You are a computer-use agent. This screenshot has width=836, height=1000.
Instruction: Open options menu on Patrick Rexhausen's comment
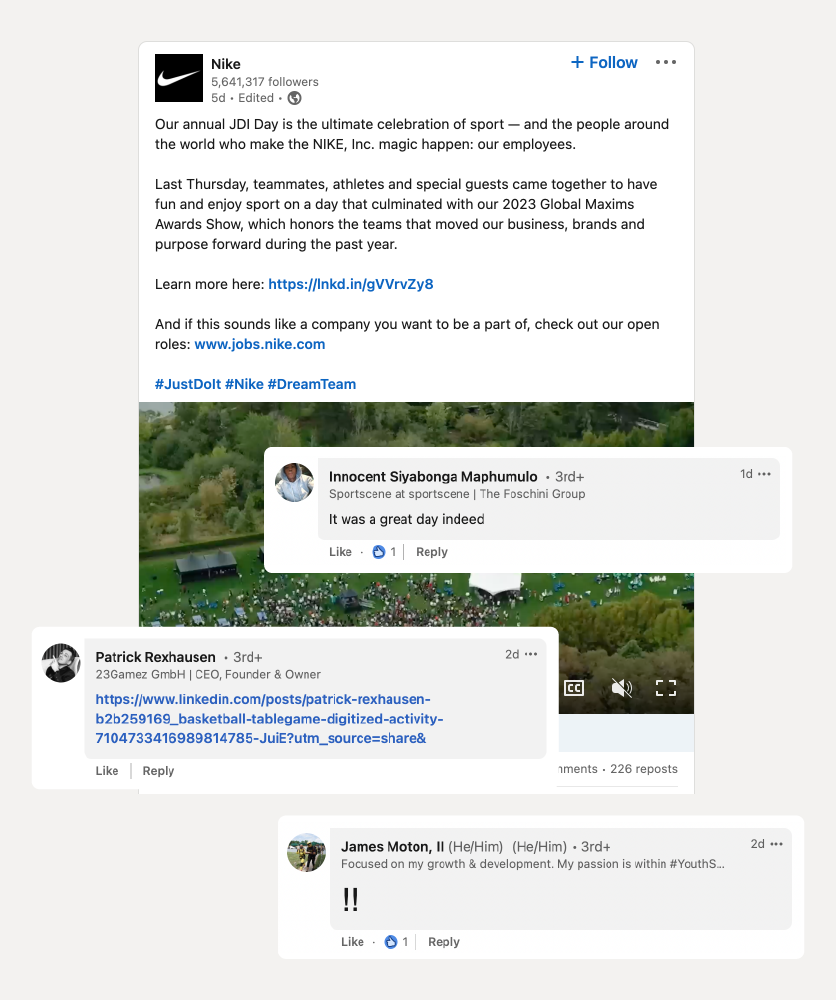[531, 654]
